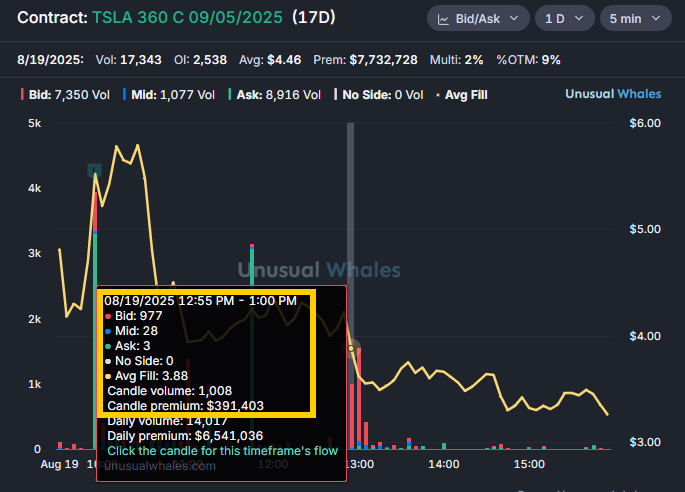Click the 'Avg: $4.46' stat
Image resolution: width=685 pixels, height=492 pixels.
(270, 60)
